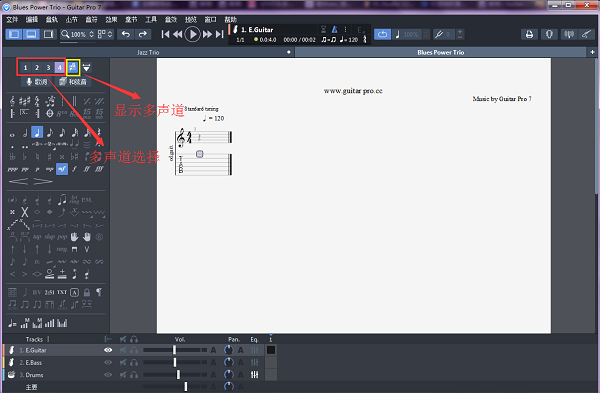
Task: Open the 小节 menu
Action: (x=71, y=20)
